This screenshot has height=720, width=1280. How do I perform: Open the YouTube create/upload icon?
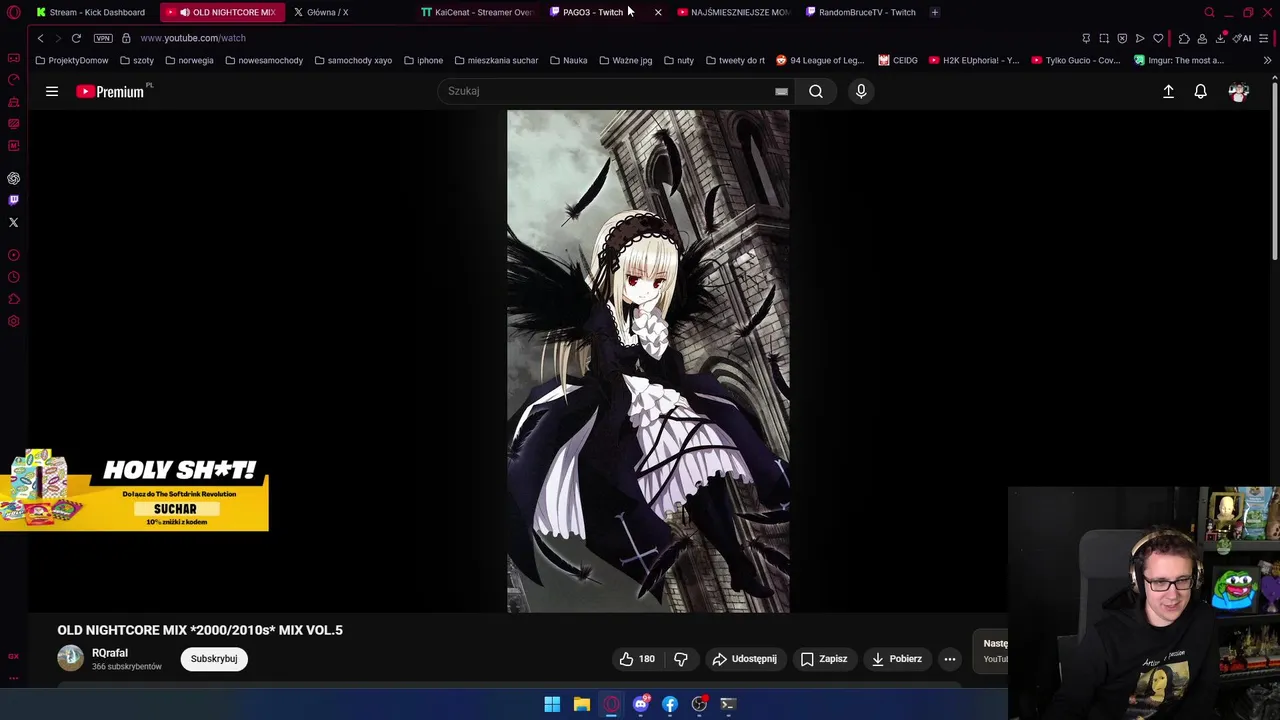tap(1168, 91)
